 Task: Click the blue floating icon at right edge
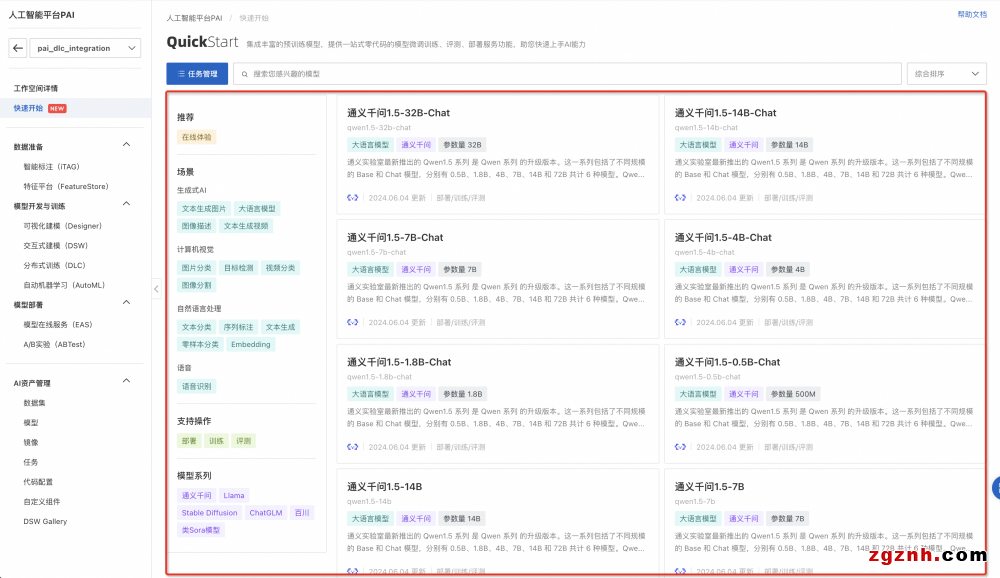(995, 488)
